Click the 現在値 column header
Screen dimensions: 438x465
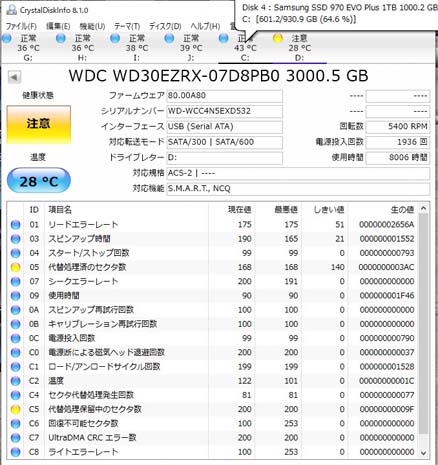pyautogui.click(x=239, y=210)
